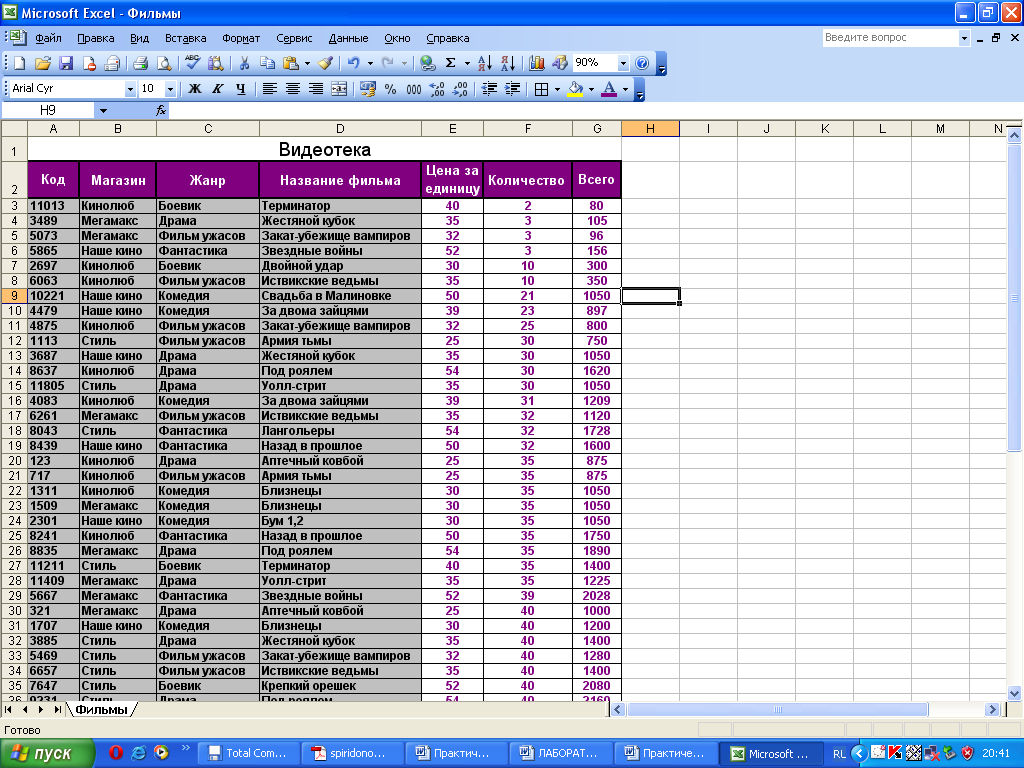Click the пуск Start button
Image resolution: width=1024 pixels, height=768 pixels.
pyautogui.click(x=47, y=754)
